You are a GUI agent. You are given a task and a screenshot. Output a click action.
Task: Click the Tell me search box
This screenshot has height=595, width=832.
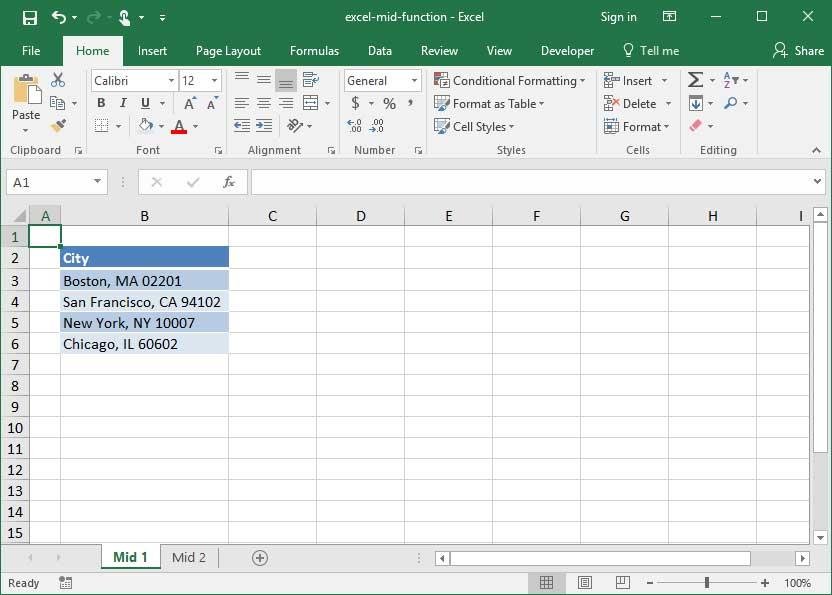(651, 51)
